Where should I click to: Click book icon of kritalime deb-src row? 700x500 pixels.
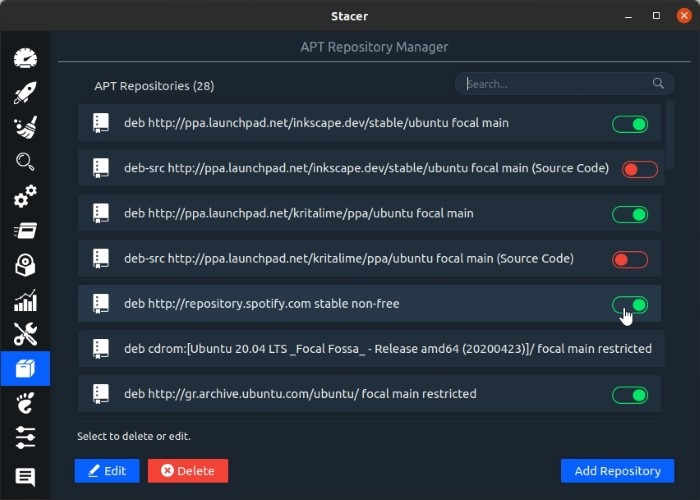click(x=101, y=258)
